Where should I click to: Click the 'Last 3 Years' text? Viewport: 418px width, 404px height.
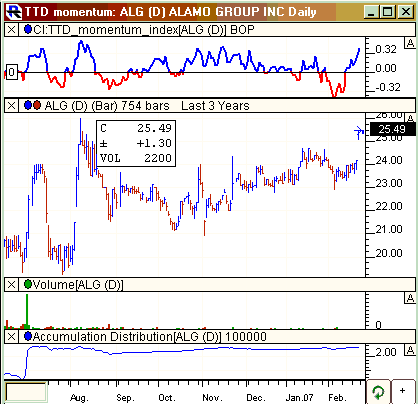click(x=215, y=106)
